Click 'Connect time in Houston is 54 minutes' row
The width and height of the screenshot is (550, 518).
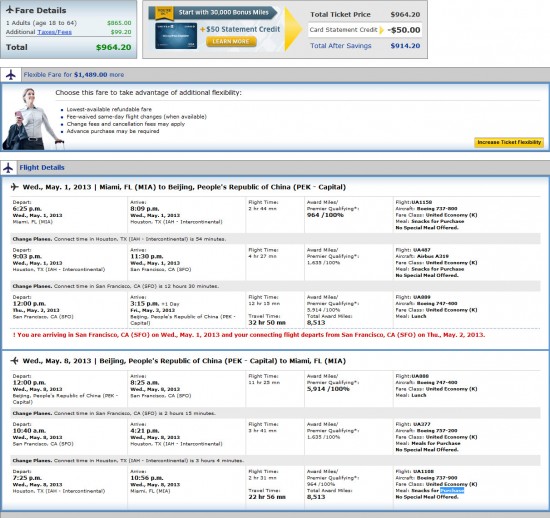[x=275, y=239]
